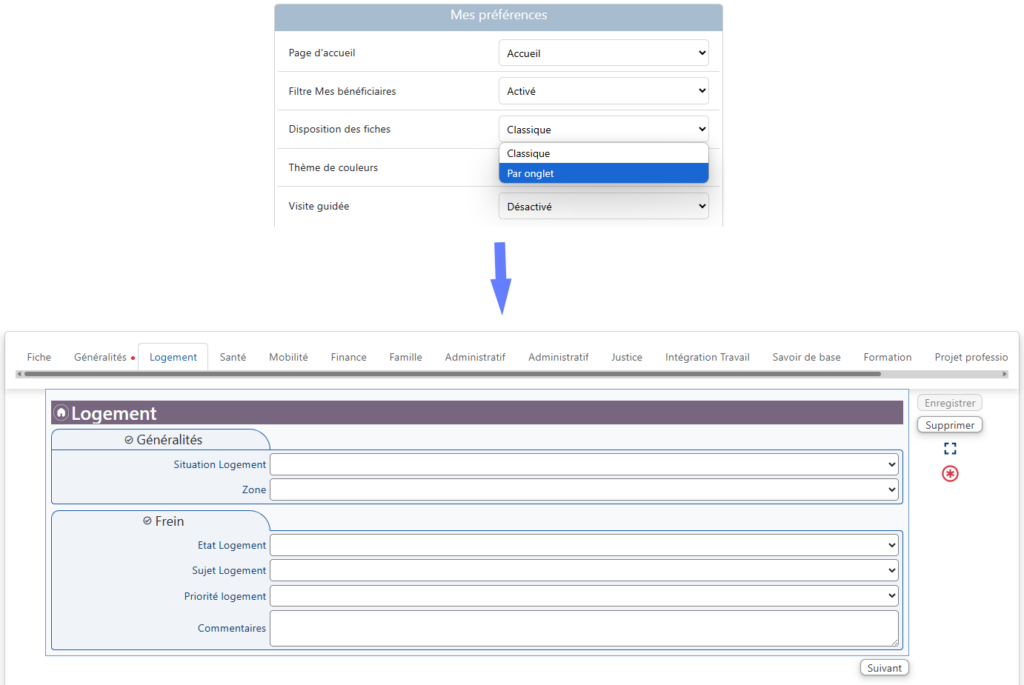Viewport: 1024px width, 685px height.
Task: Click the tab bar's right scroll arrow
Action: click(1012, 374)
